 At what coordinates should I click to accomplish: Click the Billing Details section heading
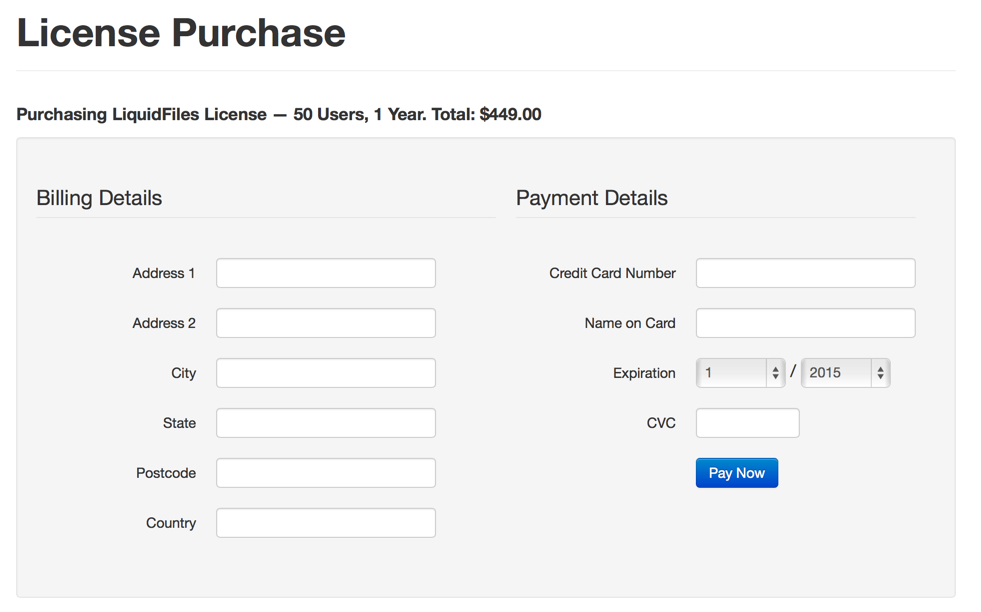[x=98, y=198]
